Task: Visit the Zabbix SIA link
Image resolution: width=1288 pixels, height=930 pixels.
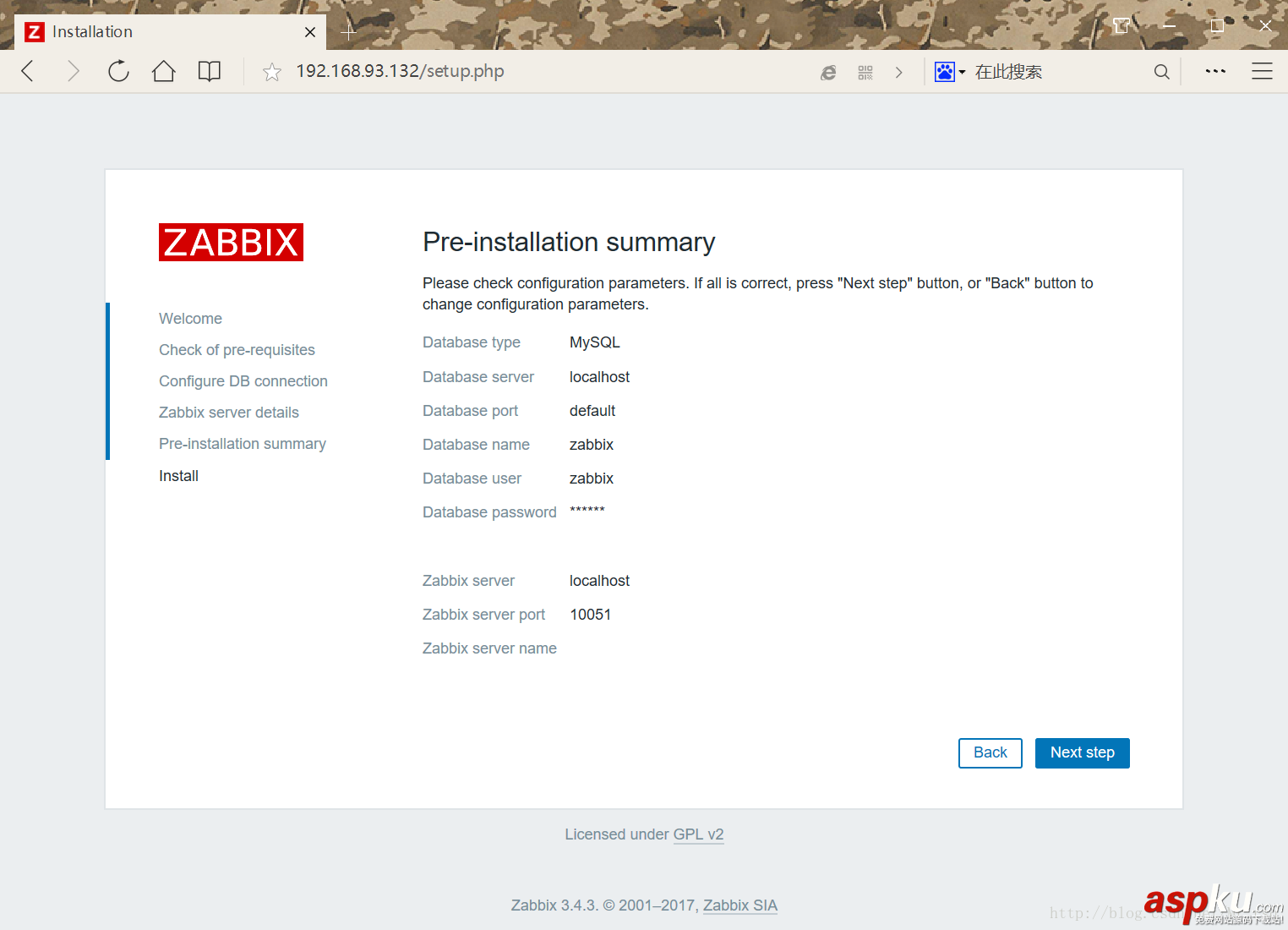Action: coord(740,905)
